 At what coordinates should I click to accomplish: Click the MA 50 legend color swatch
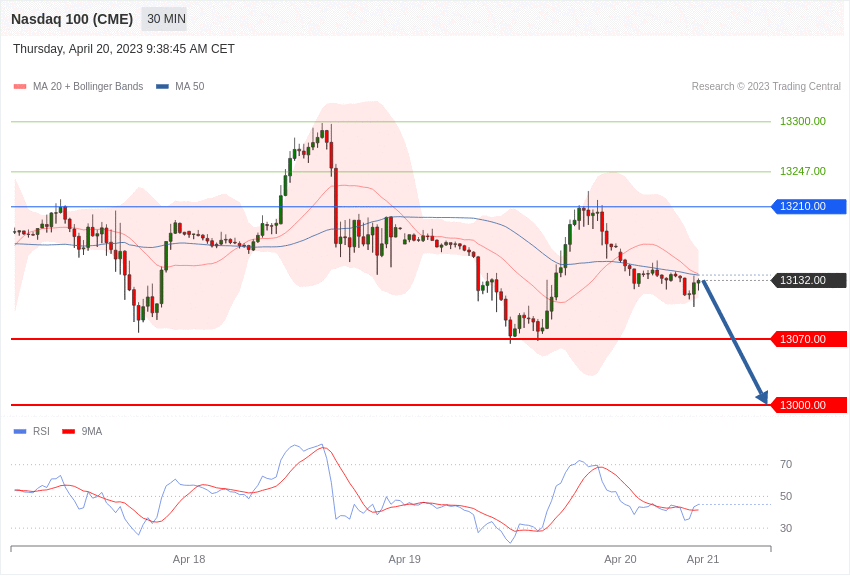click(162, 87)
